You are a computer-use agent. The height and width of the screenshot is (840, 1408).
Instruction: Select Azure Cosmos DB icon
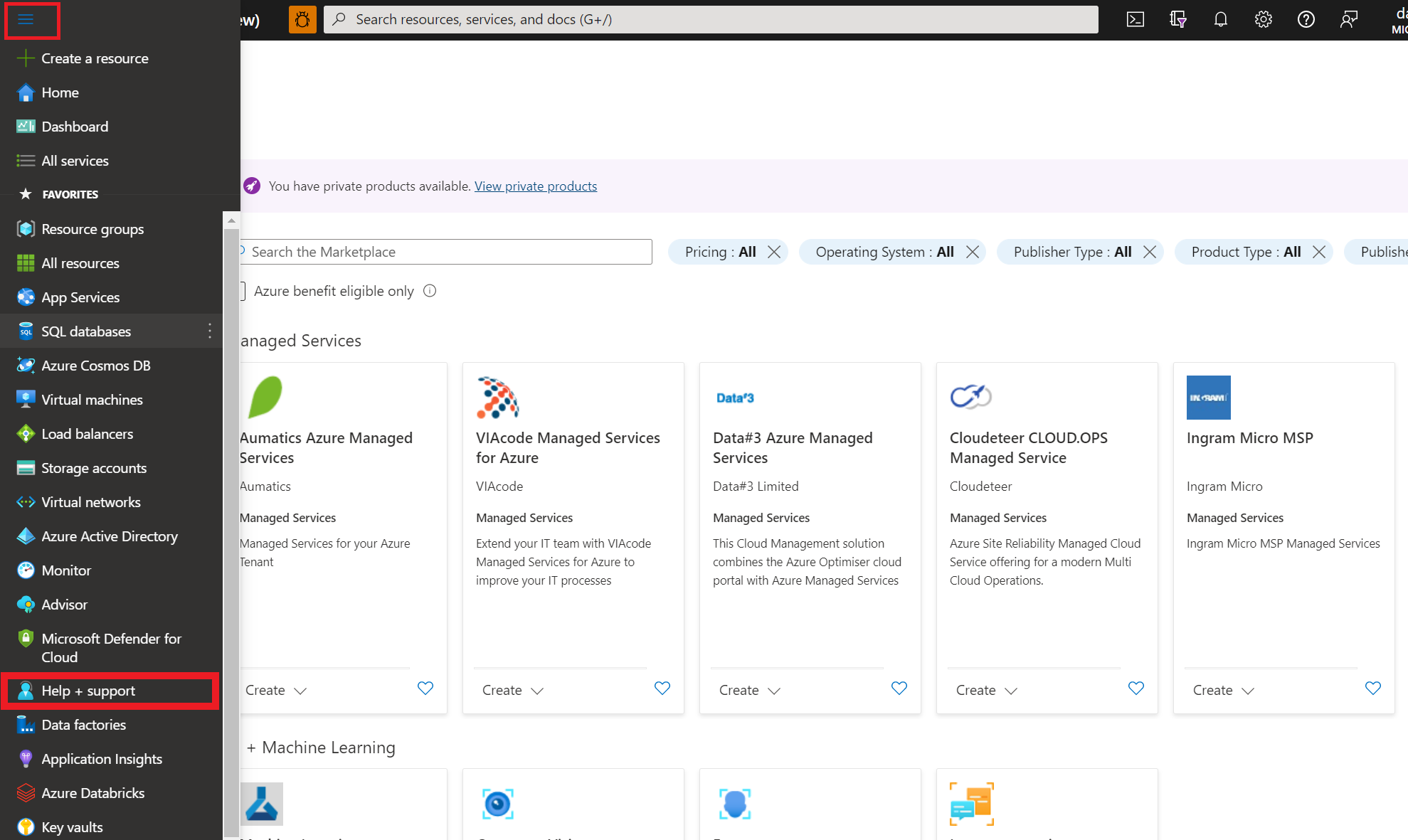coord(25,365)
